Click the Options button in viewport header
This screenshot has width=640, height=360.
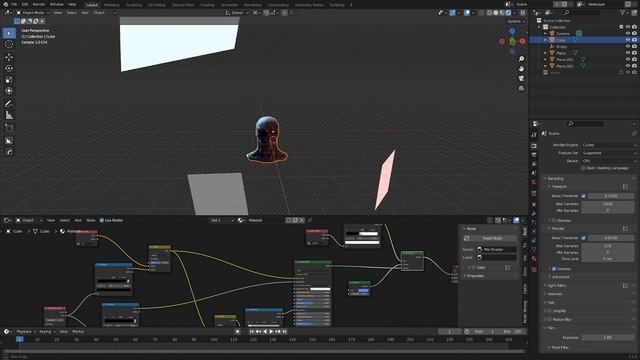516,21
